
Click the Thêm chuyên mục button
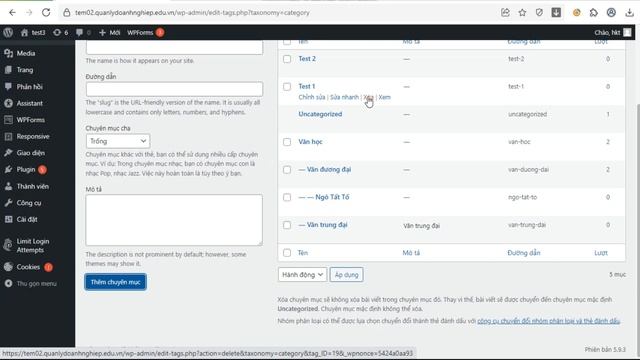pos(116,282)
